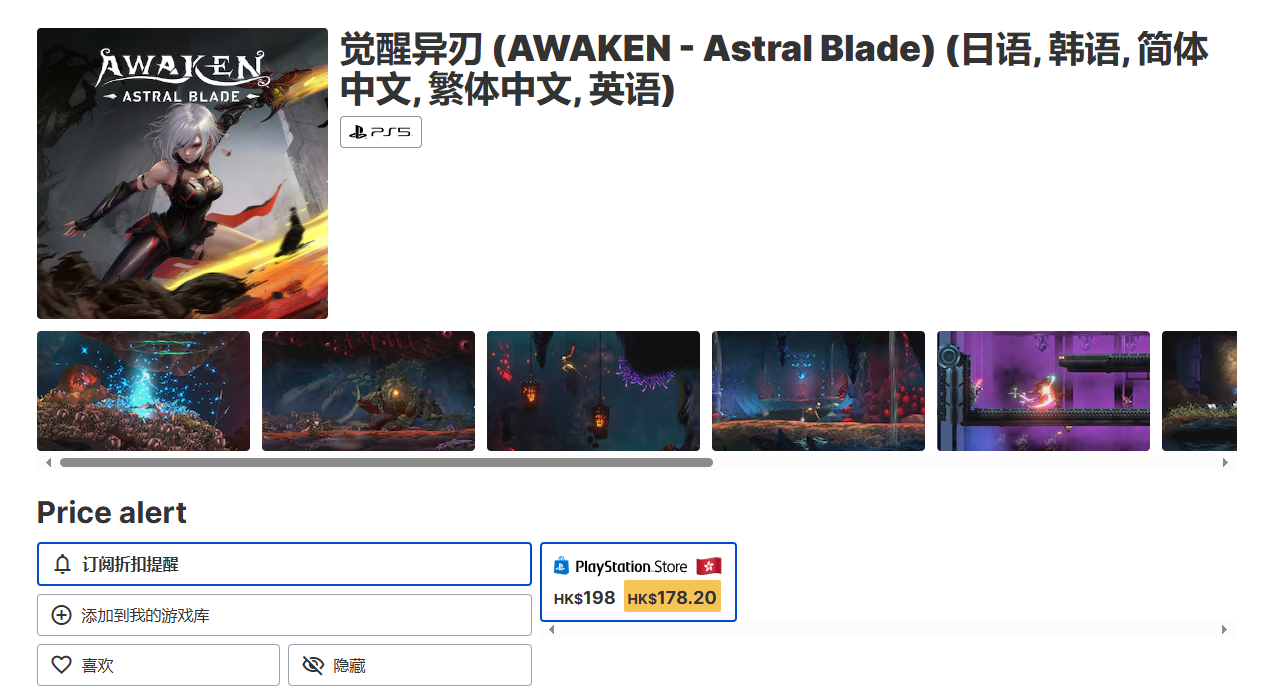Click the Hong Kong flag icon
The height and width of the screenshot is (694, 1266).
point(708,566)
